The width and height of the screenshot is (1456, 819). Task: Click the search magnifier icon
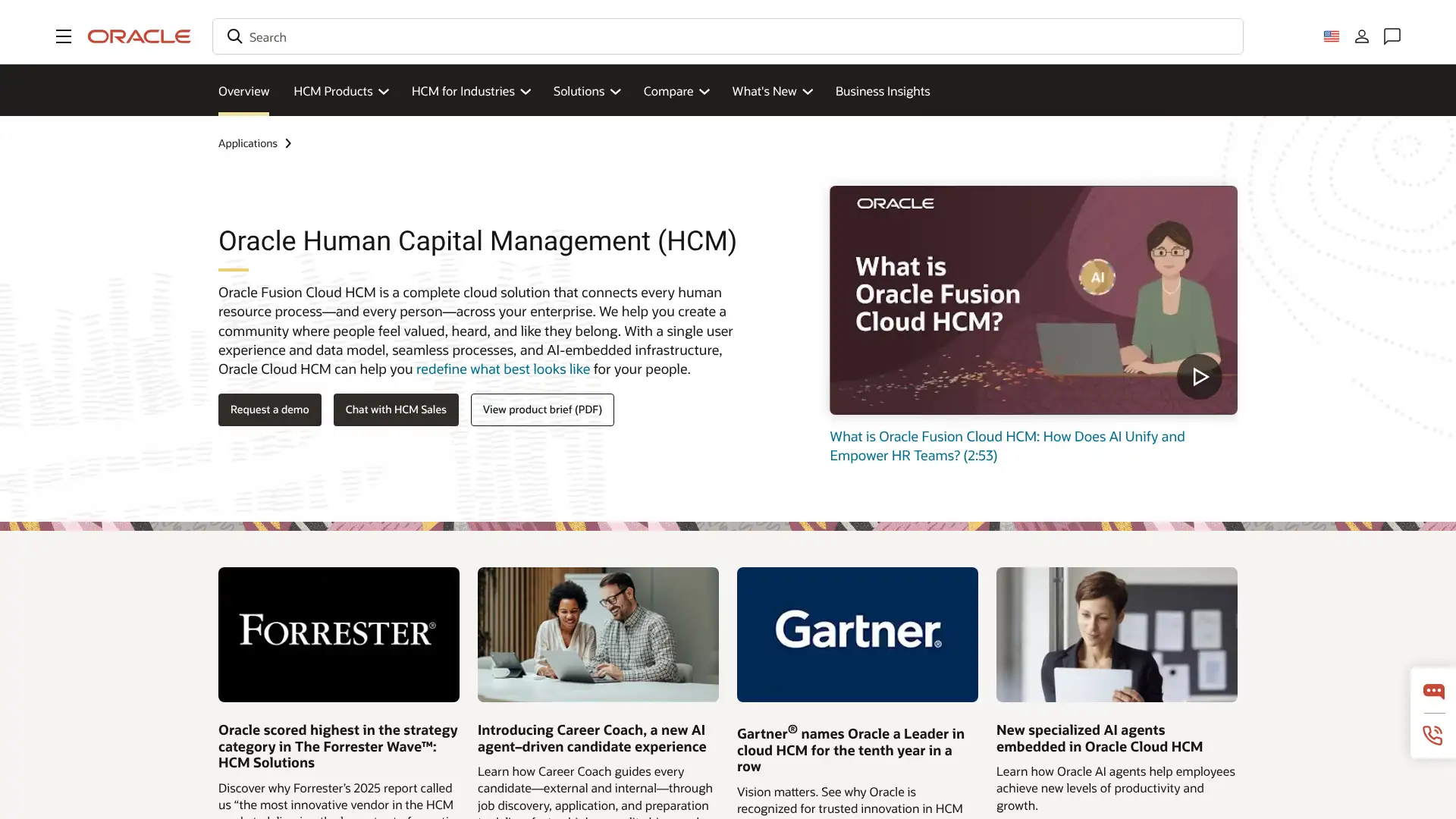coord(234,36)
